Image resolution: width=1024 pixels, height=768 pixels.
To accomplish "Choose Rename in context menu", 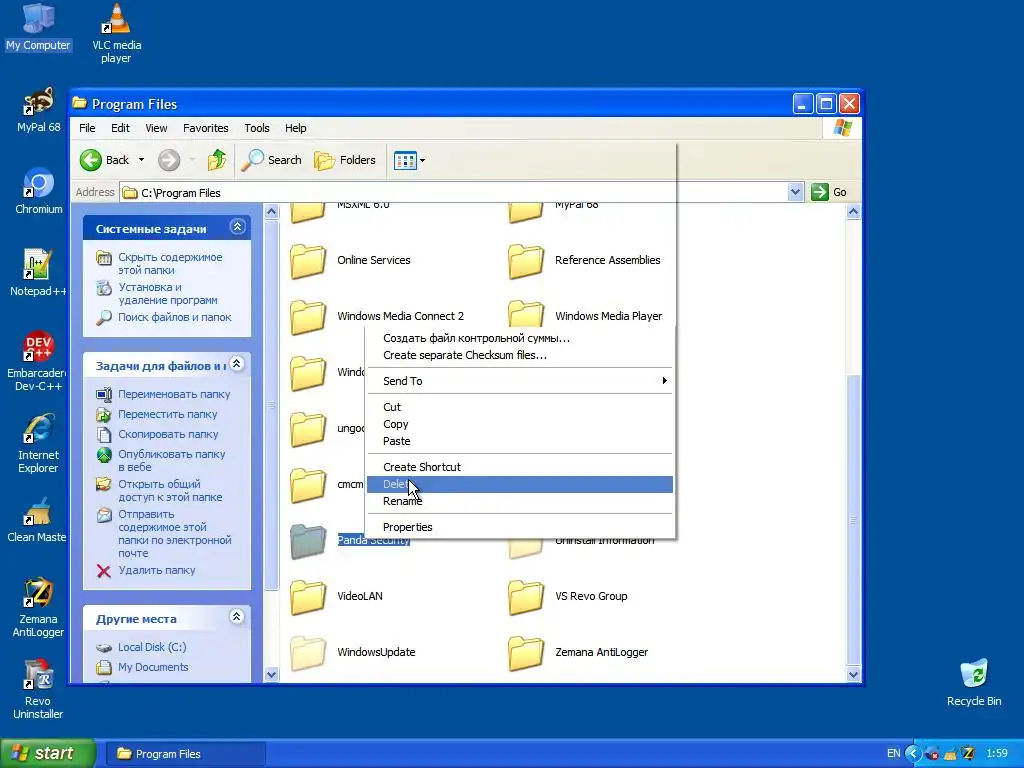I will (x=520, y=501).
